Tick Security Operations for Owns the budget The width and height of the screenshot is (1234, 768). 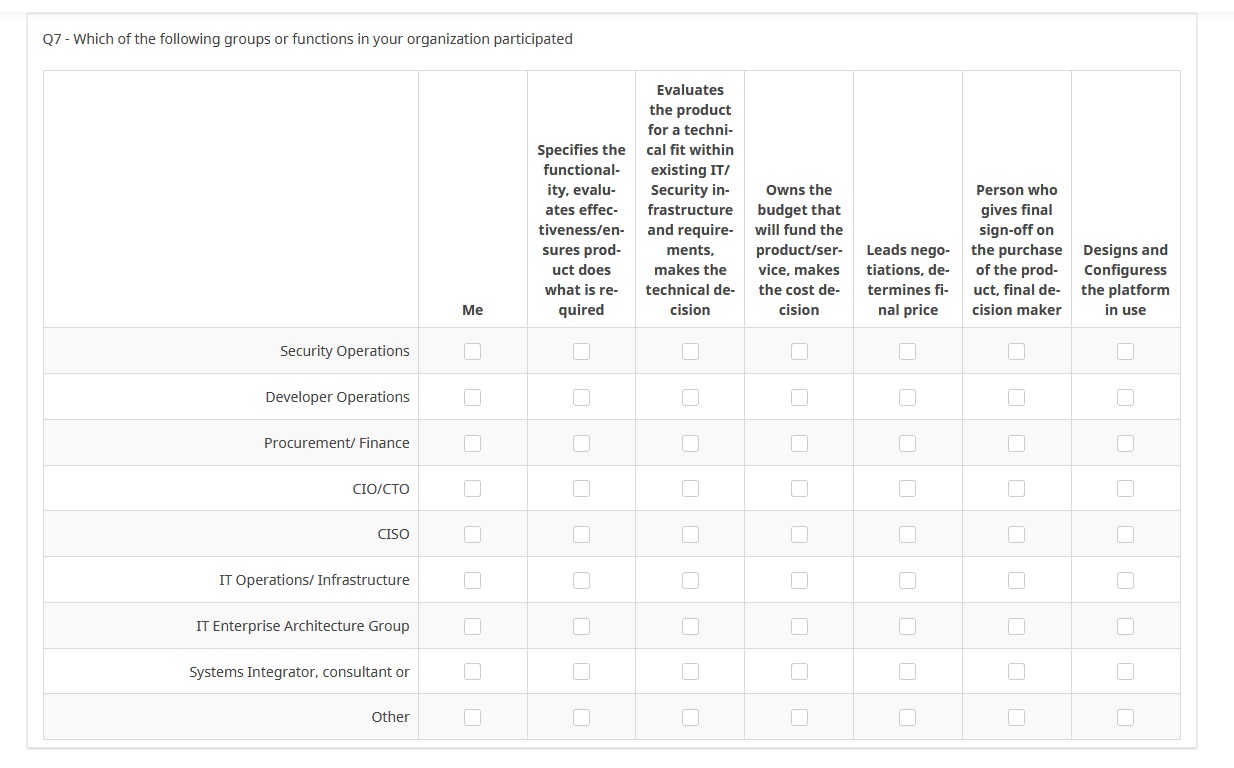(799, 351)
